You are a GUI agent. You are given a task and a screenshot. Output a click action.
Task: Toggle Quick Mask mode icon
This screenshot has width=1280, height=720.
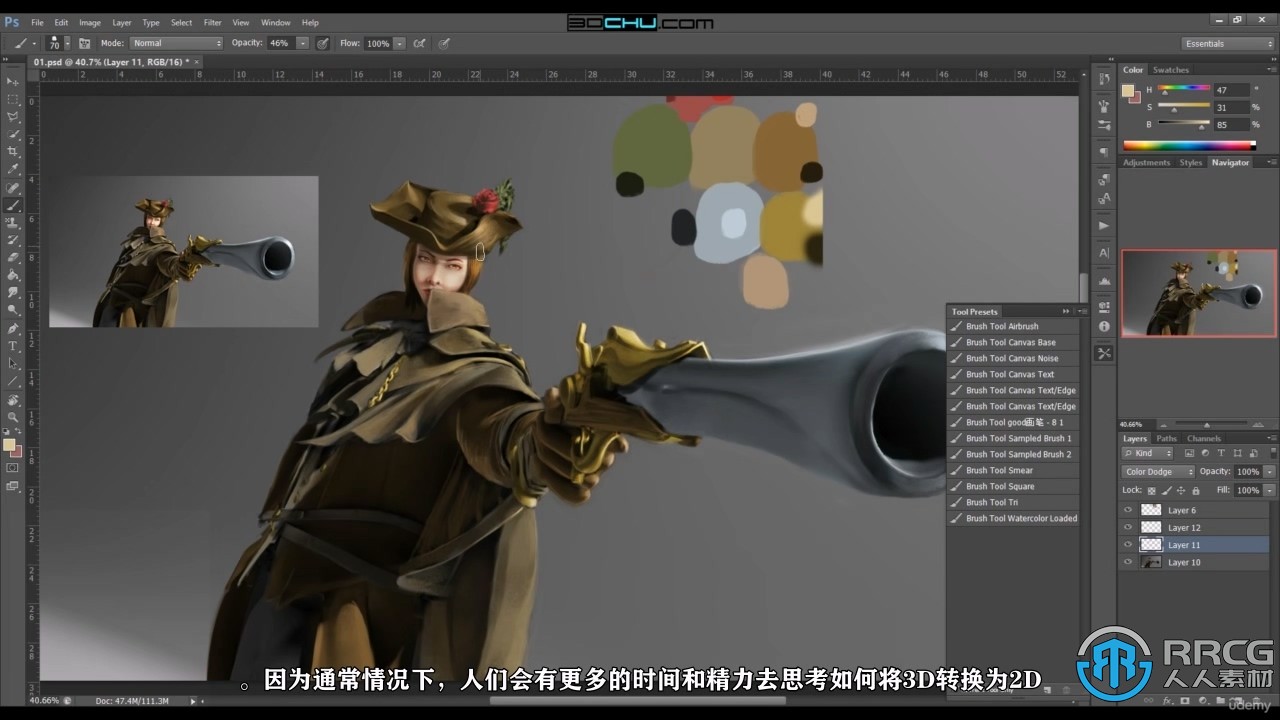pos(13,468)
